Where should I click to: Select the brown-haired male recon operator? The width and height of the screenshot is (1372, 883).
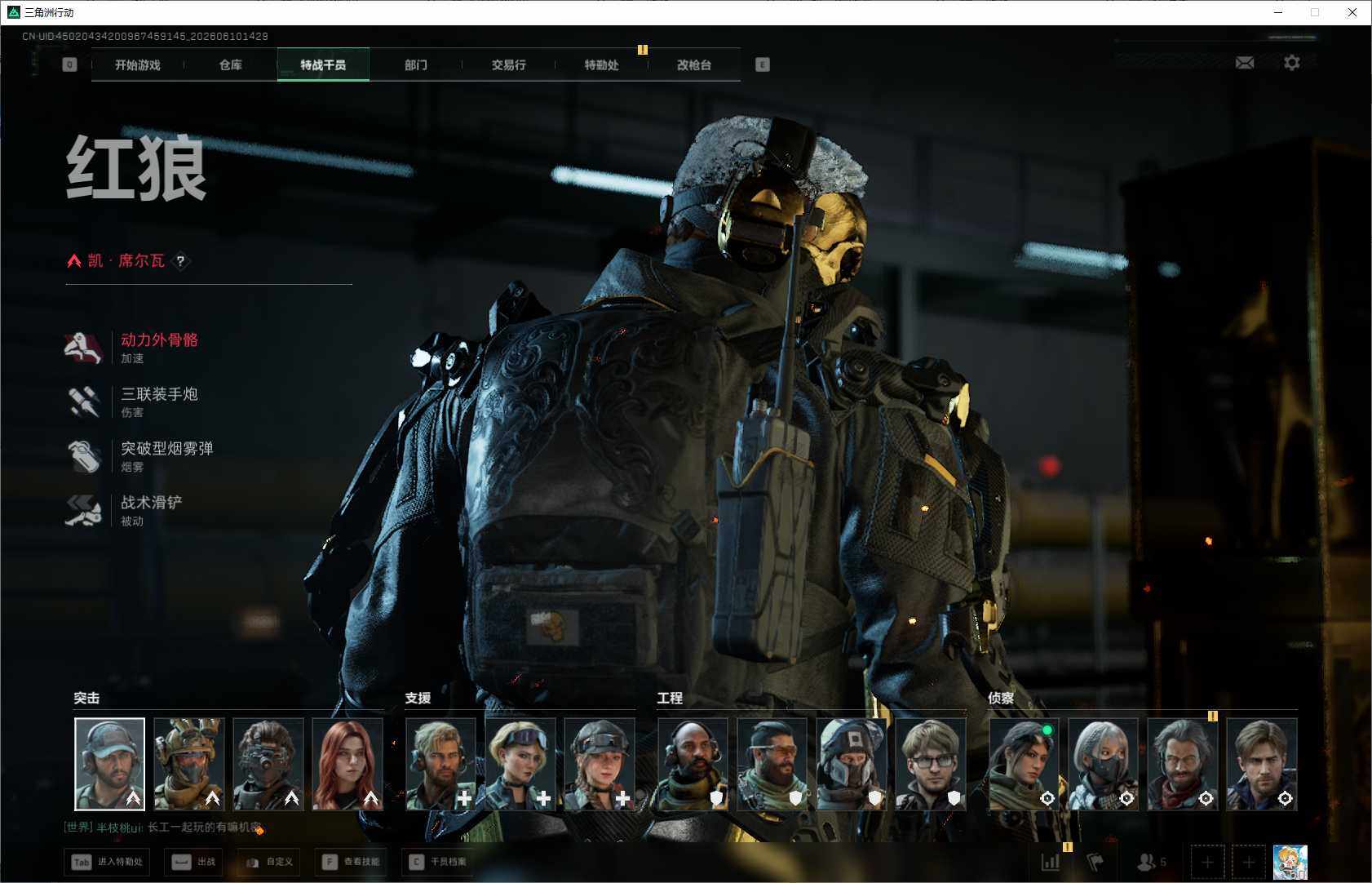pyautogui.click(x=1262, y=764)
